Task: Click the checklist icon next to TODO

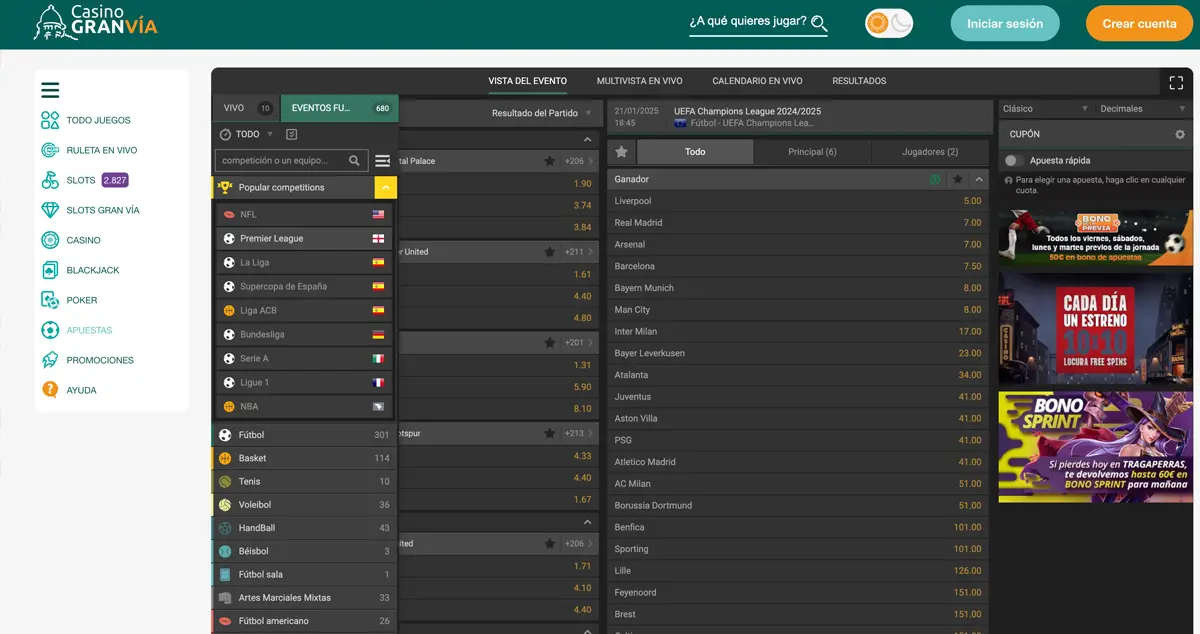Action: [x=292, y=134]
